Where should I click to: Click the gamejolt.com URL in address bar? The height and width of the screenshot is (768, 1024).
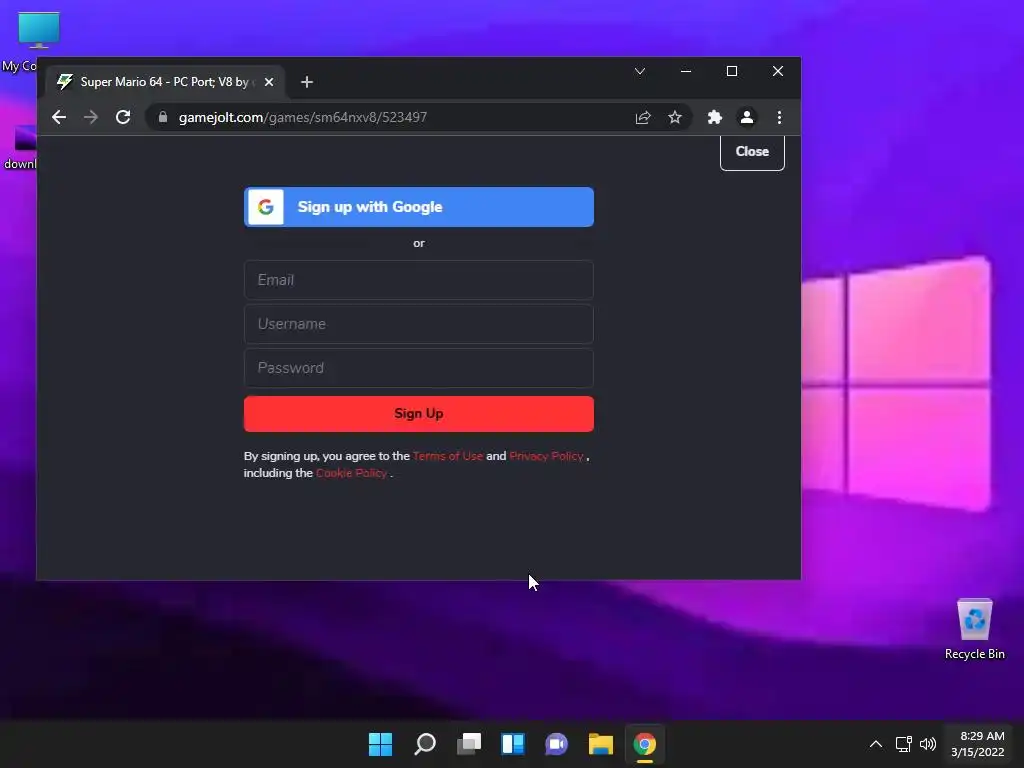click(303, 118)
